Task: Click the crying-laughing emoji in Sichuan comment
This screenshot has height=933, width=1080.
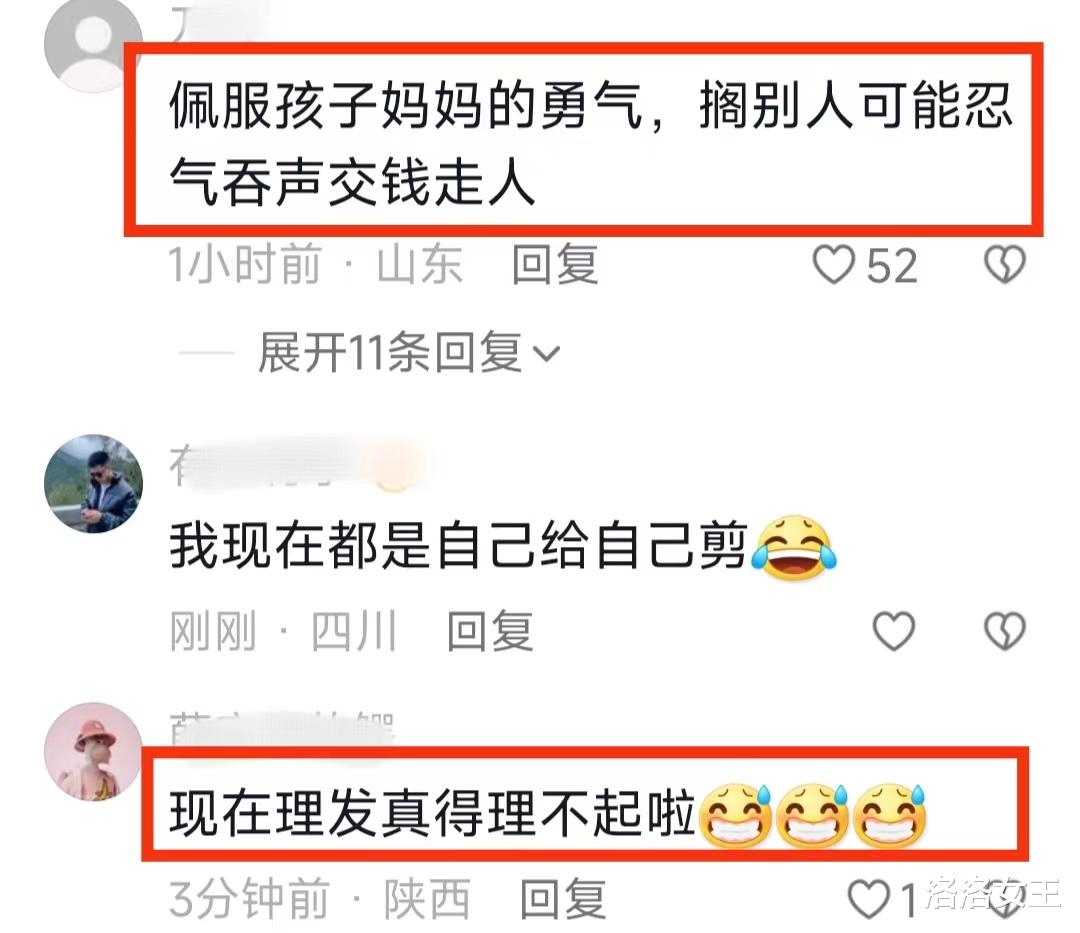Action: pyautogui.click(x=793, y=547)
